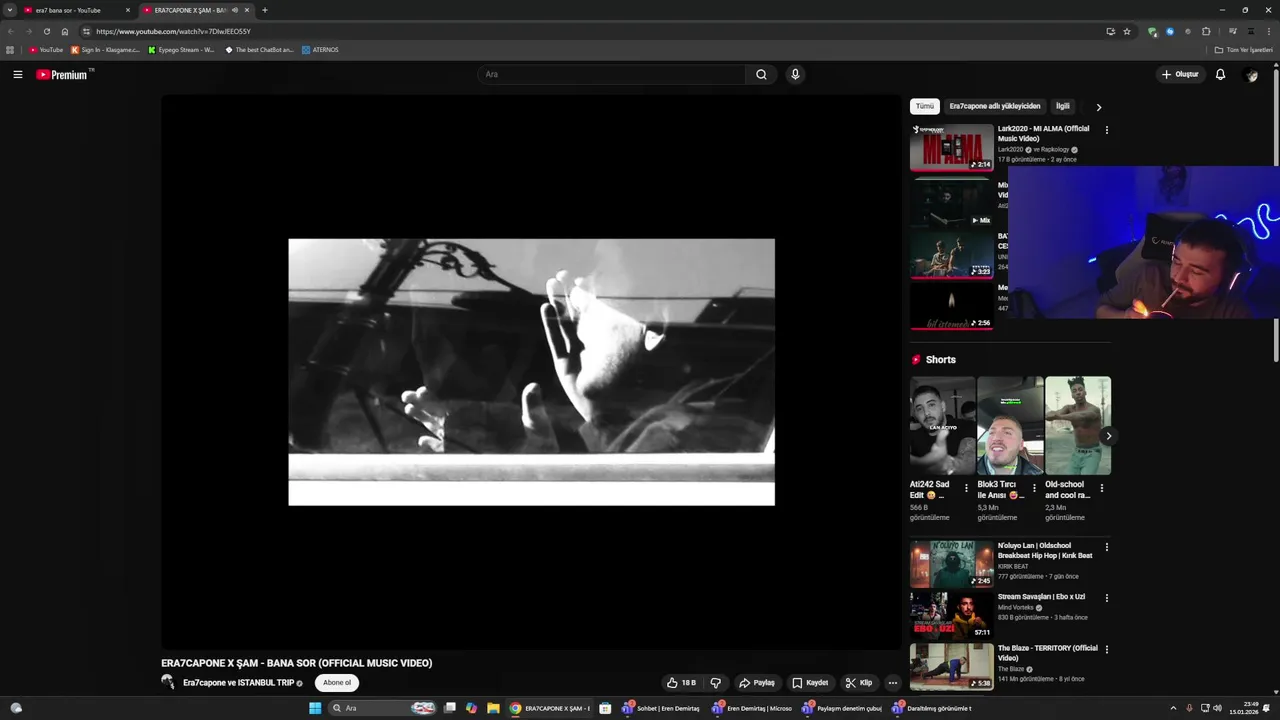The width and height of the screenshot is (1280, 720).
Task: Bookmark this page with star icon
Action: coord(1127,31)
